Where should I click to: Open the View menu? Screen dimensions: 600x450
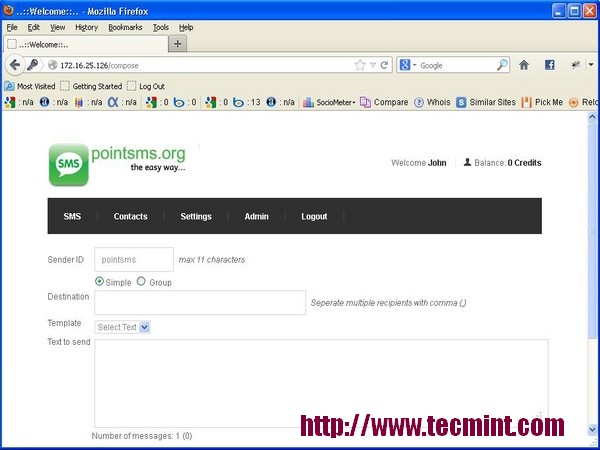click(57, 28)
